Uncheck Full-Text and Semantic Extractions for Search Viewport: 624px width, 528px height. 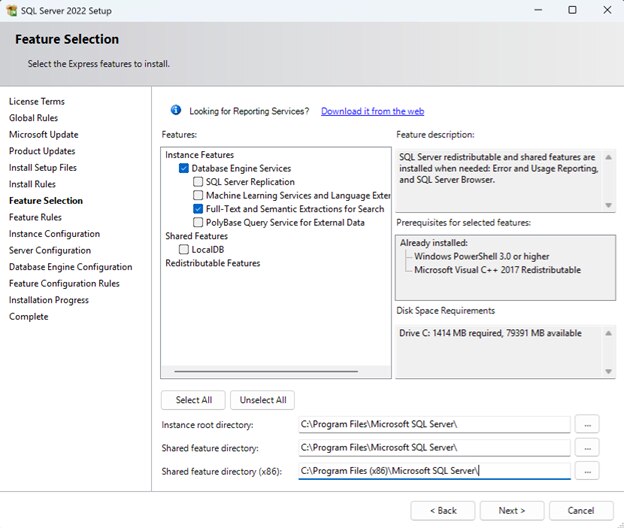pos(198,209)
